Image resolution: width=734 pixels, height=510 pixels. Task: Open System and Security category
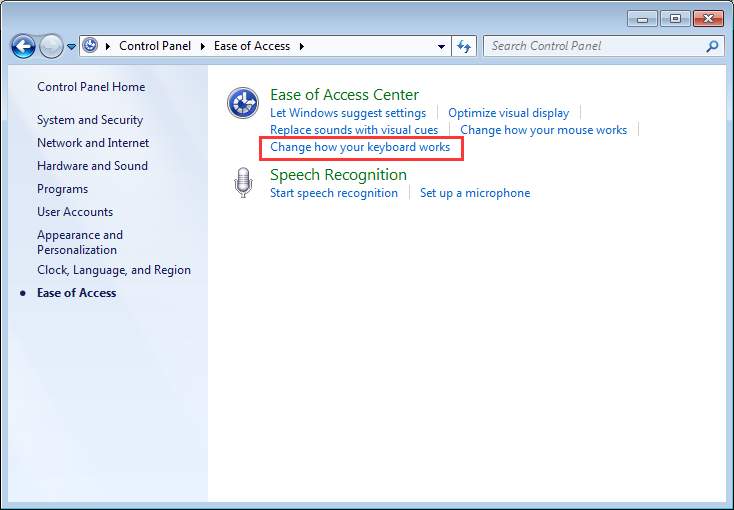pyautogui.click(x=90, y=120)
